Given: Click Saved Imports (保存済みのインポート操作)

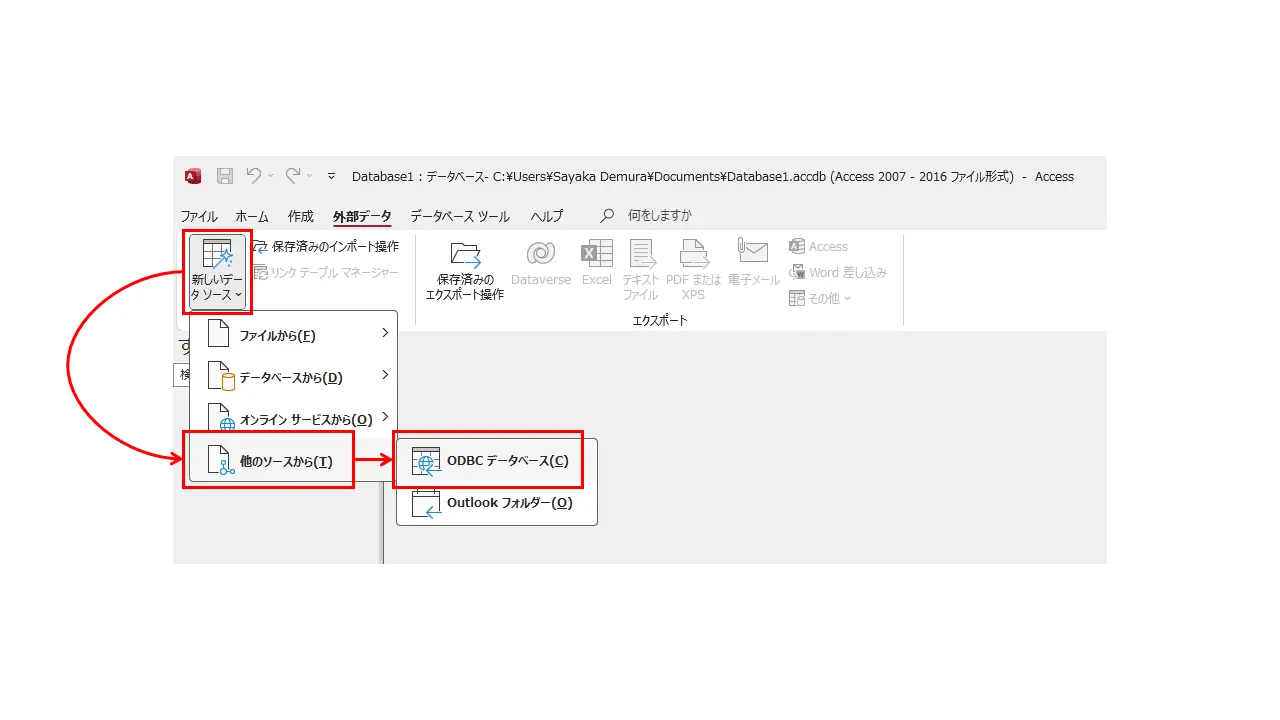Looking at the screenshot, I should click(325, 246).
